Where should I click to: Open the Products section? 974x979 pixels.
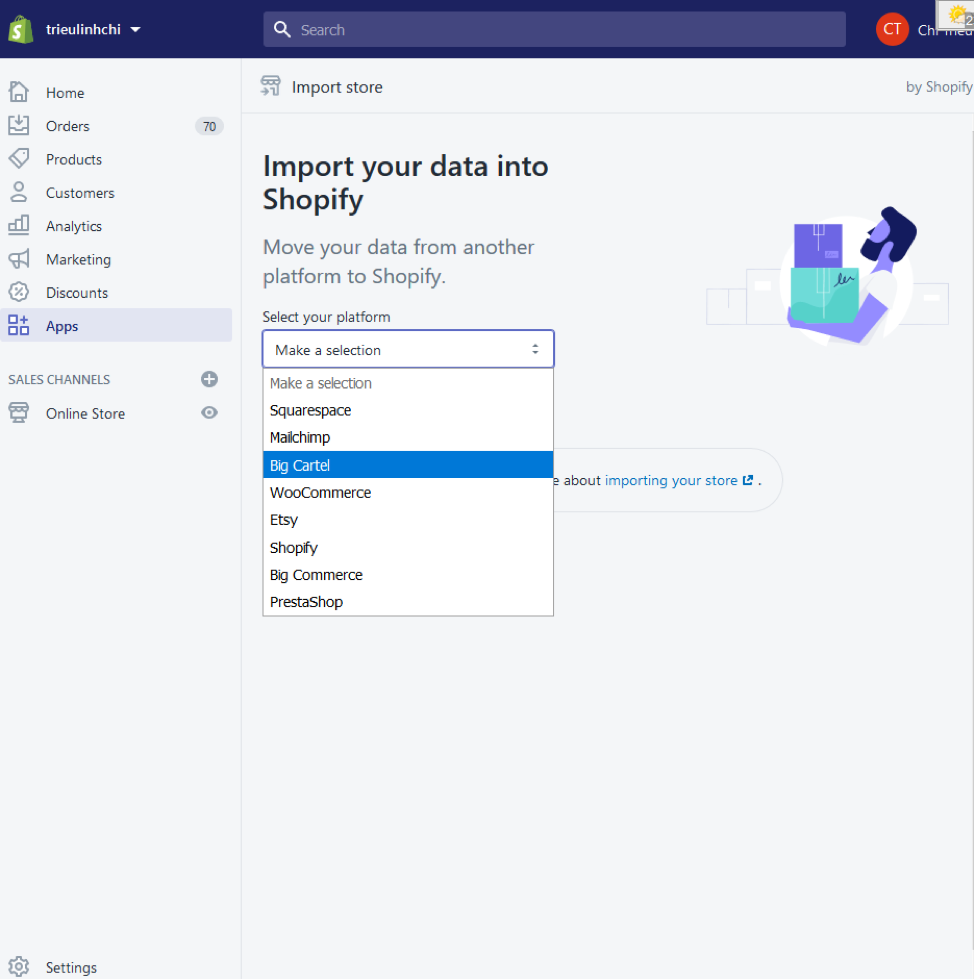pos(74,159)
